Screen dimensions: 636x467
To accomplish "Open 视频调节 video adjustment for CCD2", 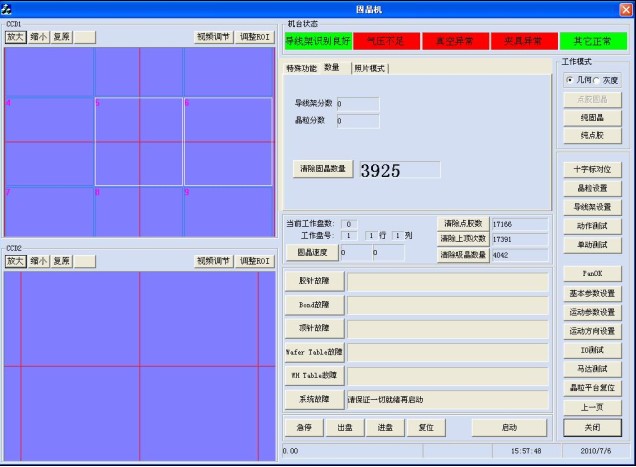I will click(x=213, y=261).
